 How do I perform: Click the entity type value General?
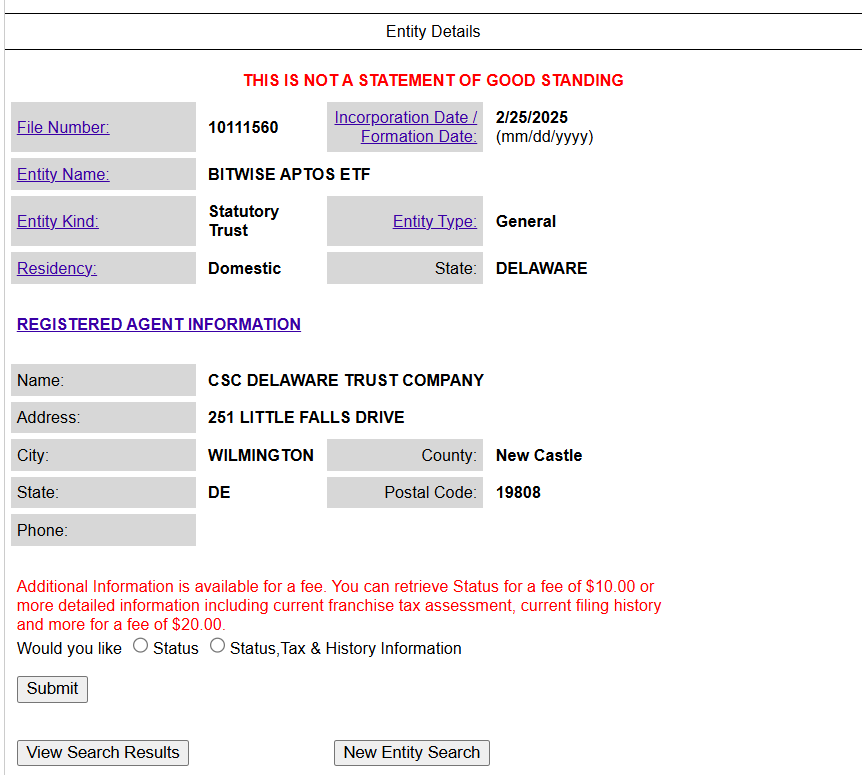coord(525,221)
